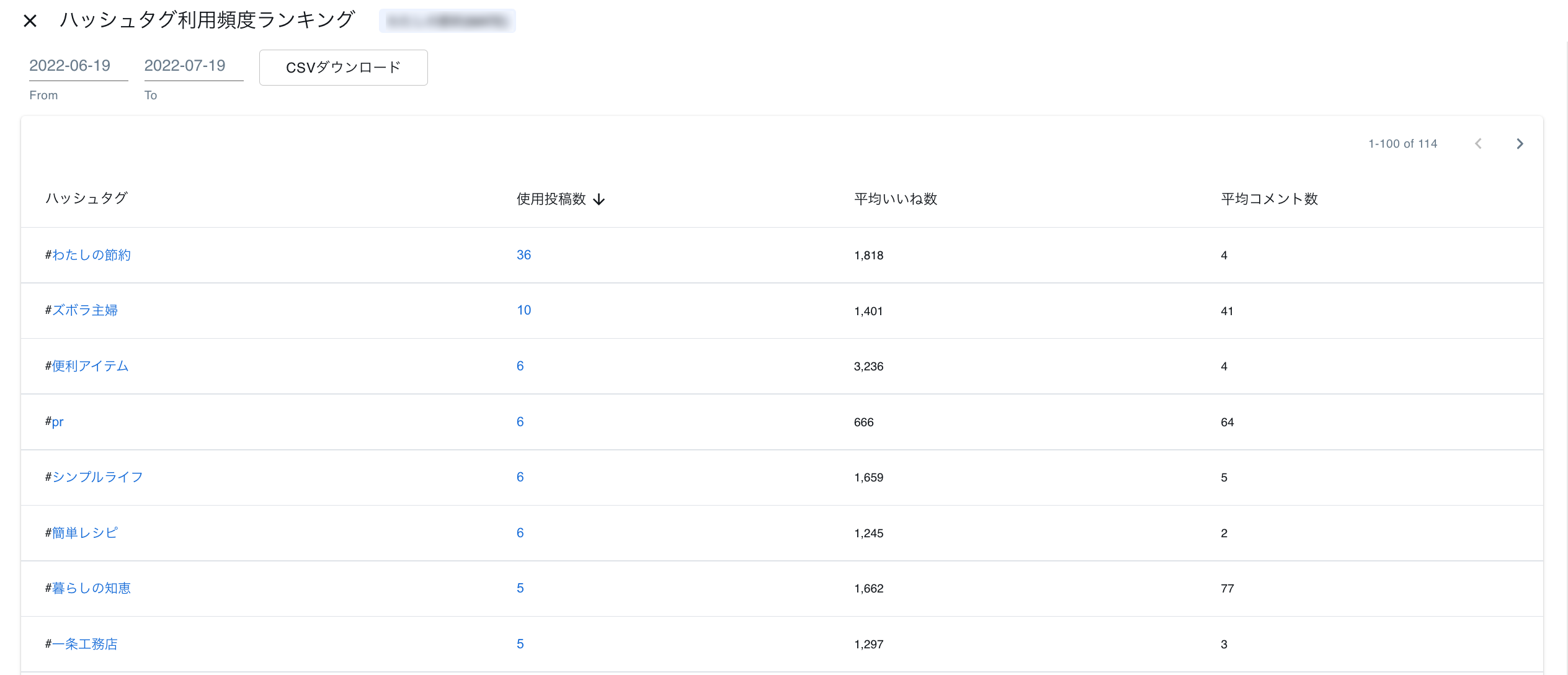Open the #便利アイテム hashtag link
This screenshot has height=675, width=1568.
pyautogui.click(x=90, y=366)
